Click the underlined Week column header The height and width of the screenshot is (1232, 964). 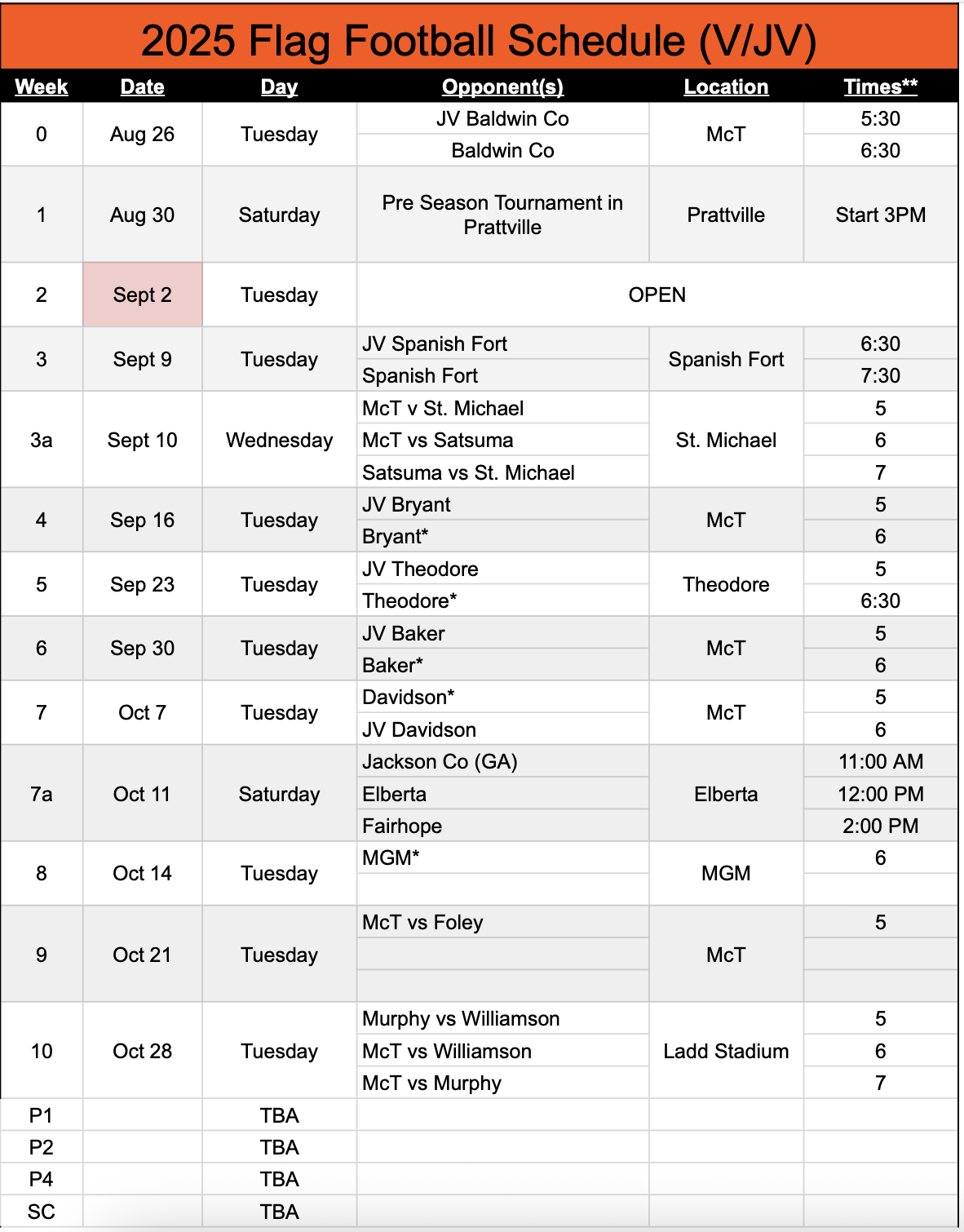[42, 86]
